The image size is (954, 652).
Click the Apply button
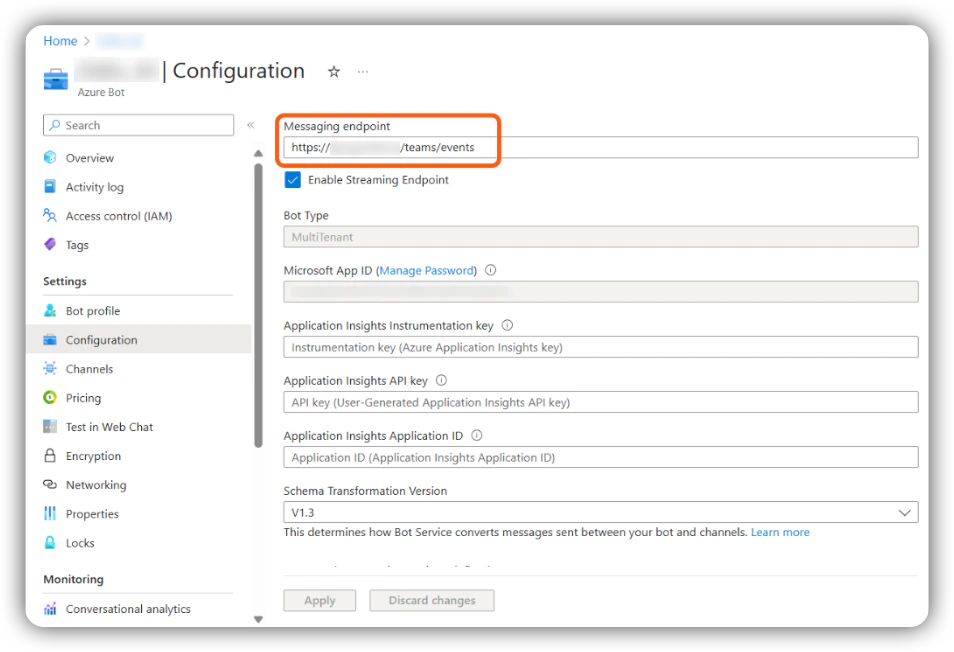click(319, 600)
